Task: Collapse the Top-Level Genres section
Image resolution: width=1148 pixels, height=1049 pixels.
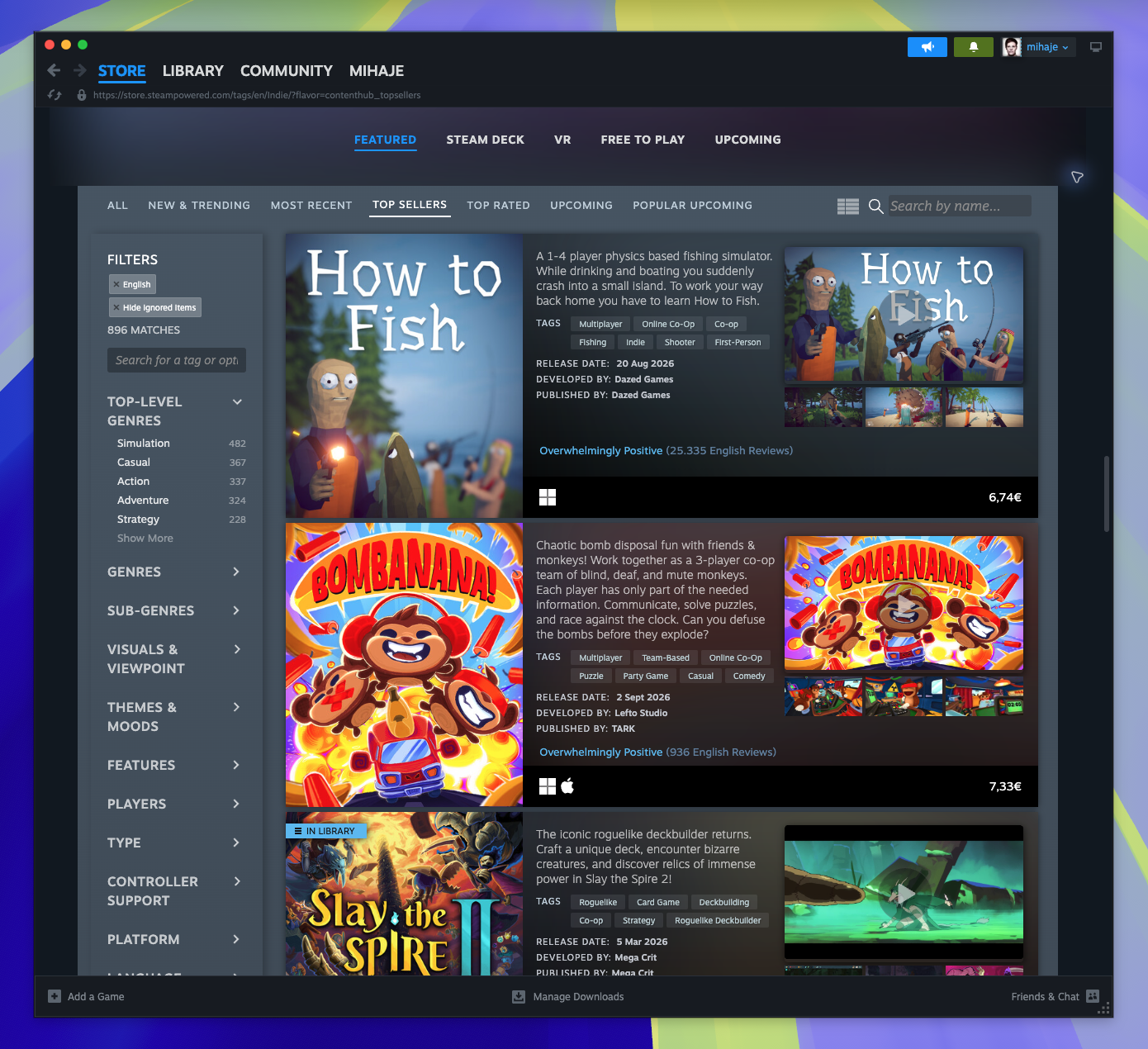Action: point(237,401)
